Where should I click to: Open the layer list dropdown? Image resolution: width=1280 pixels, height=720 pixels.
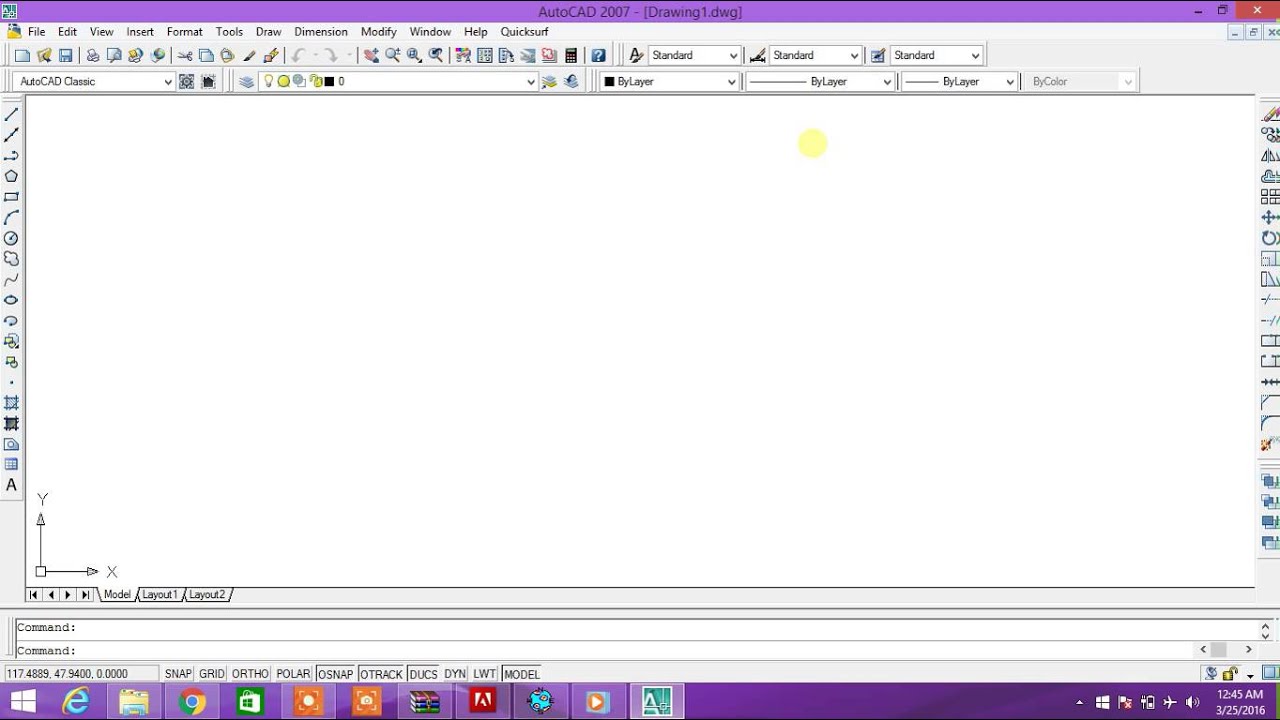pyautogui.click(x=531, y=82)
